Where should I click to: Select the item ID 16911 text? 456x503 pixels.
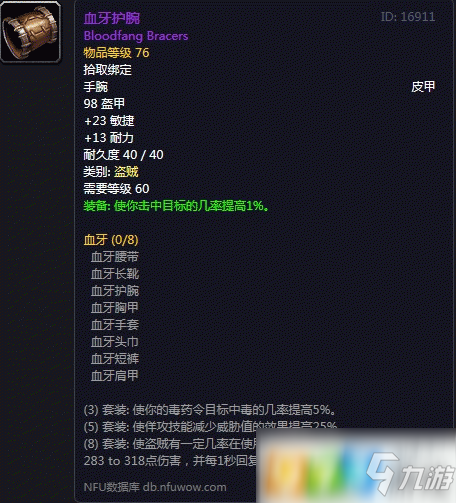click(x=408, y=17)
